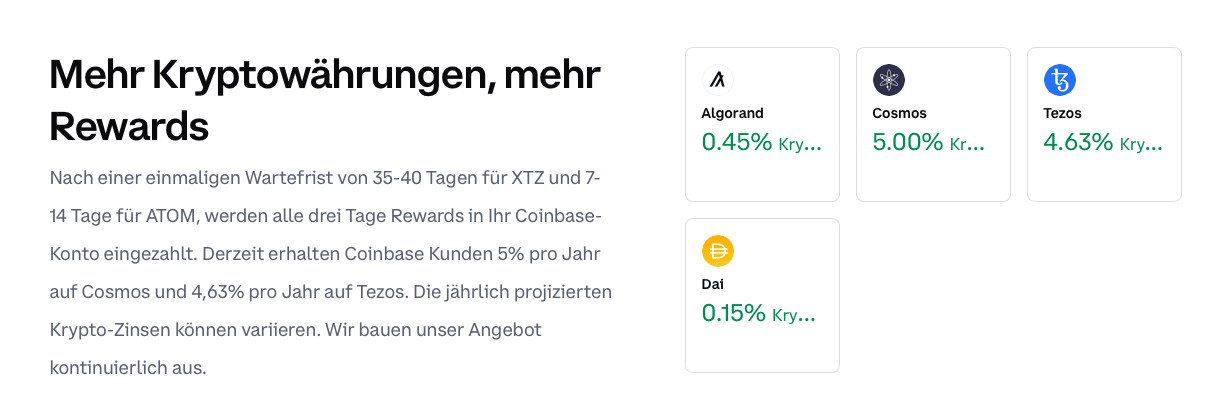Click the blue Tezos logo icon

1060,80
